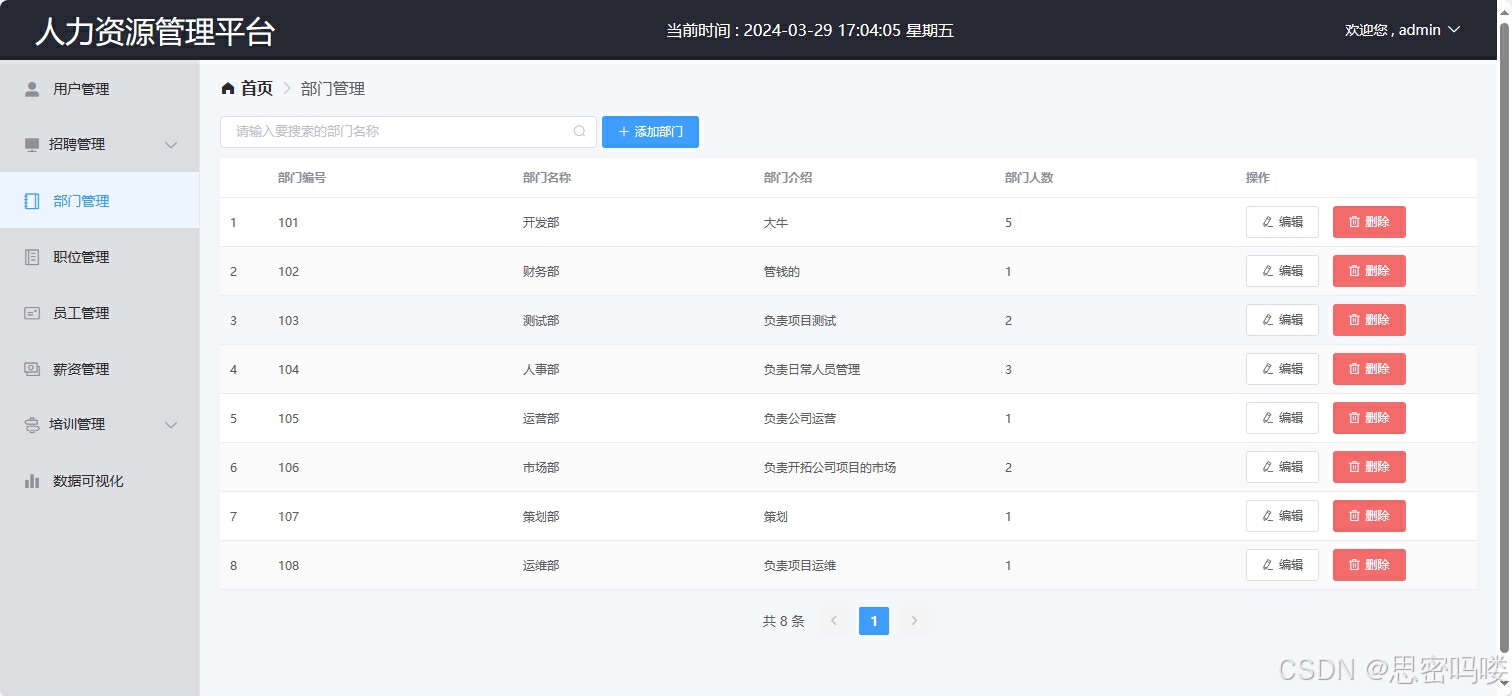Click the 部门人数 column header

[1029, 178]
